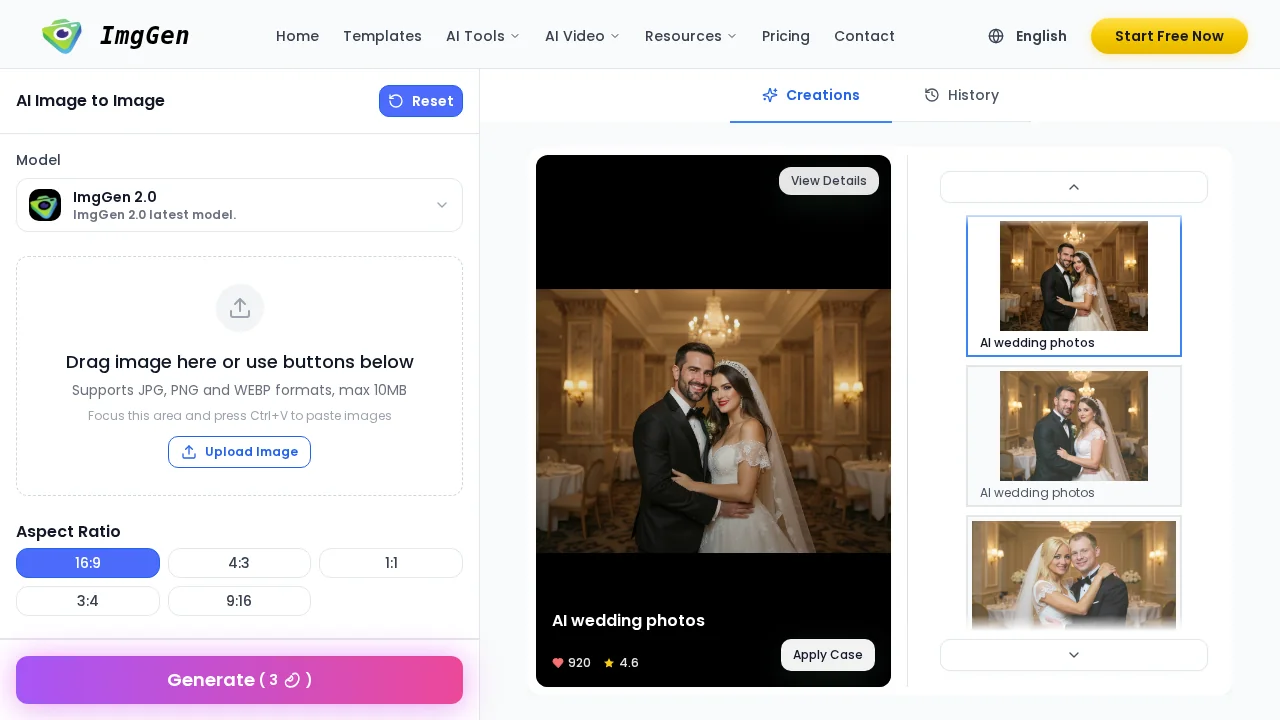Click the globe language icon next to English
This screenshot has width=1280, height=720.
996,36
